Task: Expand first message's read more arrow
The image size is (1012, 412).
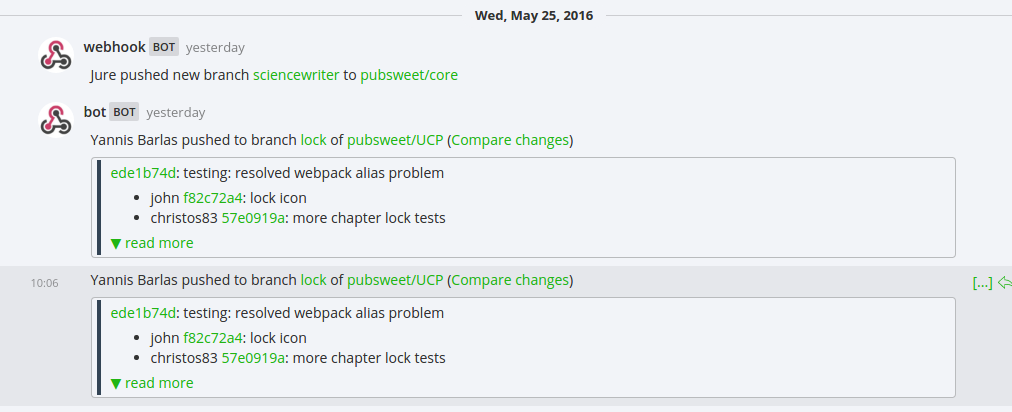Action: (152, 243)
